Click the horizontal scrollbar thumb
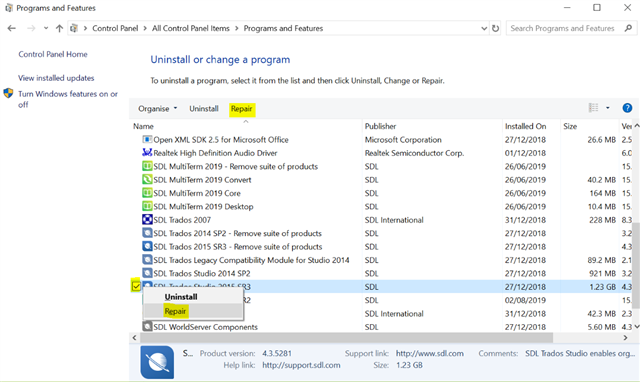The height and width of the screenshot is (382, 640). (x=346, y=338)
